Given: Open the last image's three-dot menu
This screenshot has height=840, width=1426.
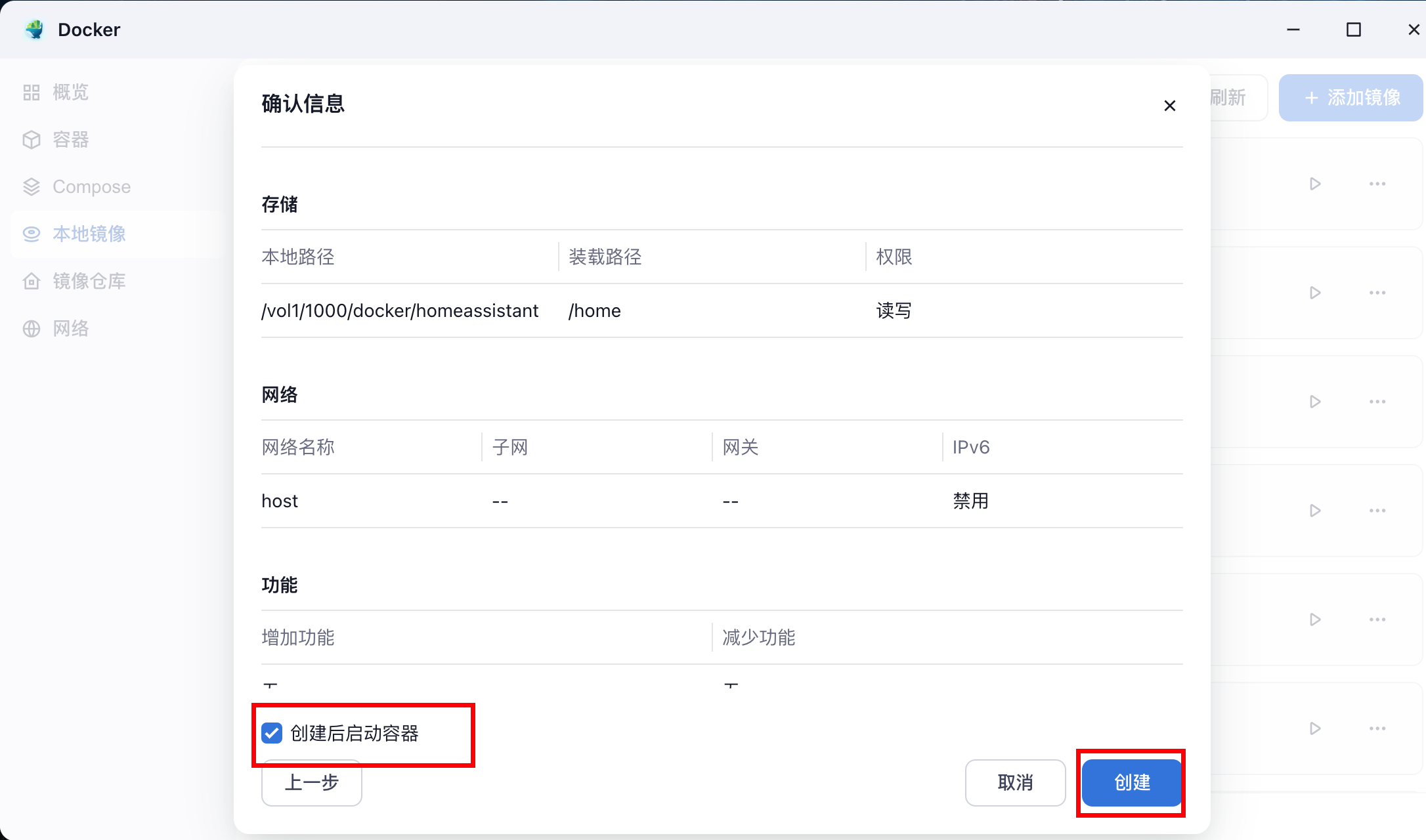Looking at the screenshot, I should (1377, 728).
